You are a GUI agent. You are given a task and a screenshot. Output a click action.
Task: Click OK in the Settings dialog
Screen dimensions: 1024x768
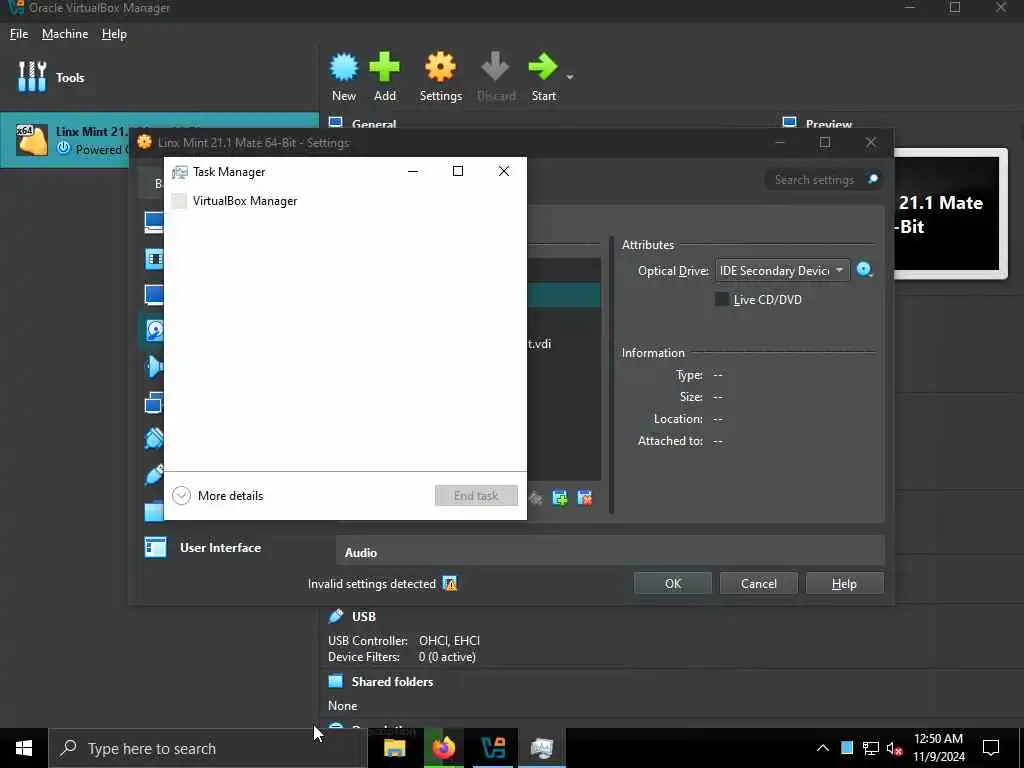pos(673,583)
